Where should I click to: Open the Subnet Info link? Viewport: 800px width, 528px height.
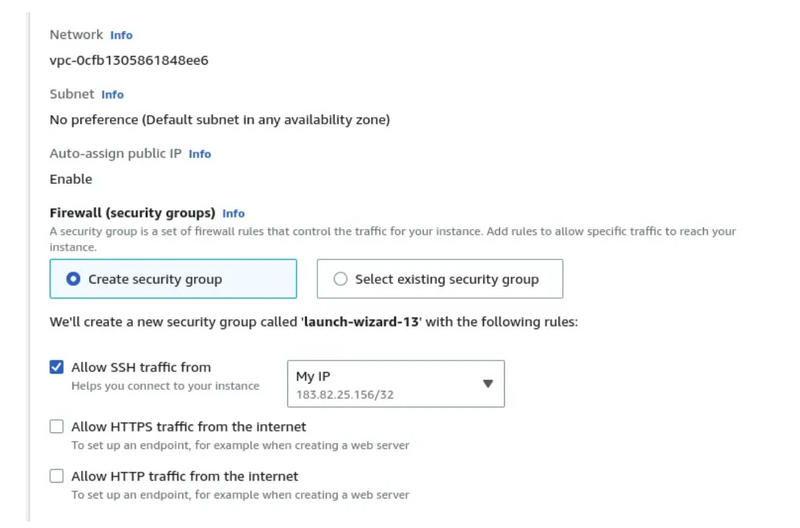[112, 95]
